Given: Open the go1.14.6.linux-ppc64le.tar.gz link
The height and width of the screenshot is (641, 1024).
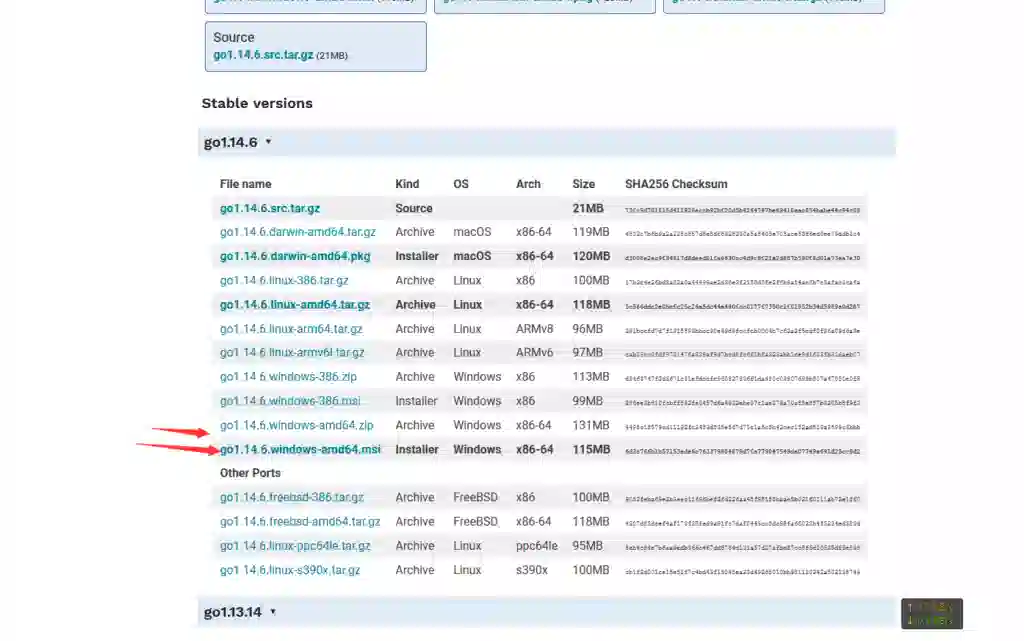Looking at the screenshot, I should 295,546.
